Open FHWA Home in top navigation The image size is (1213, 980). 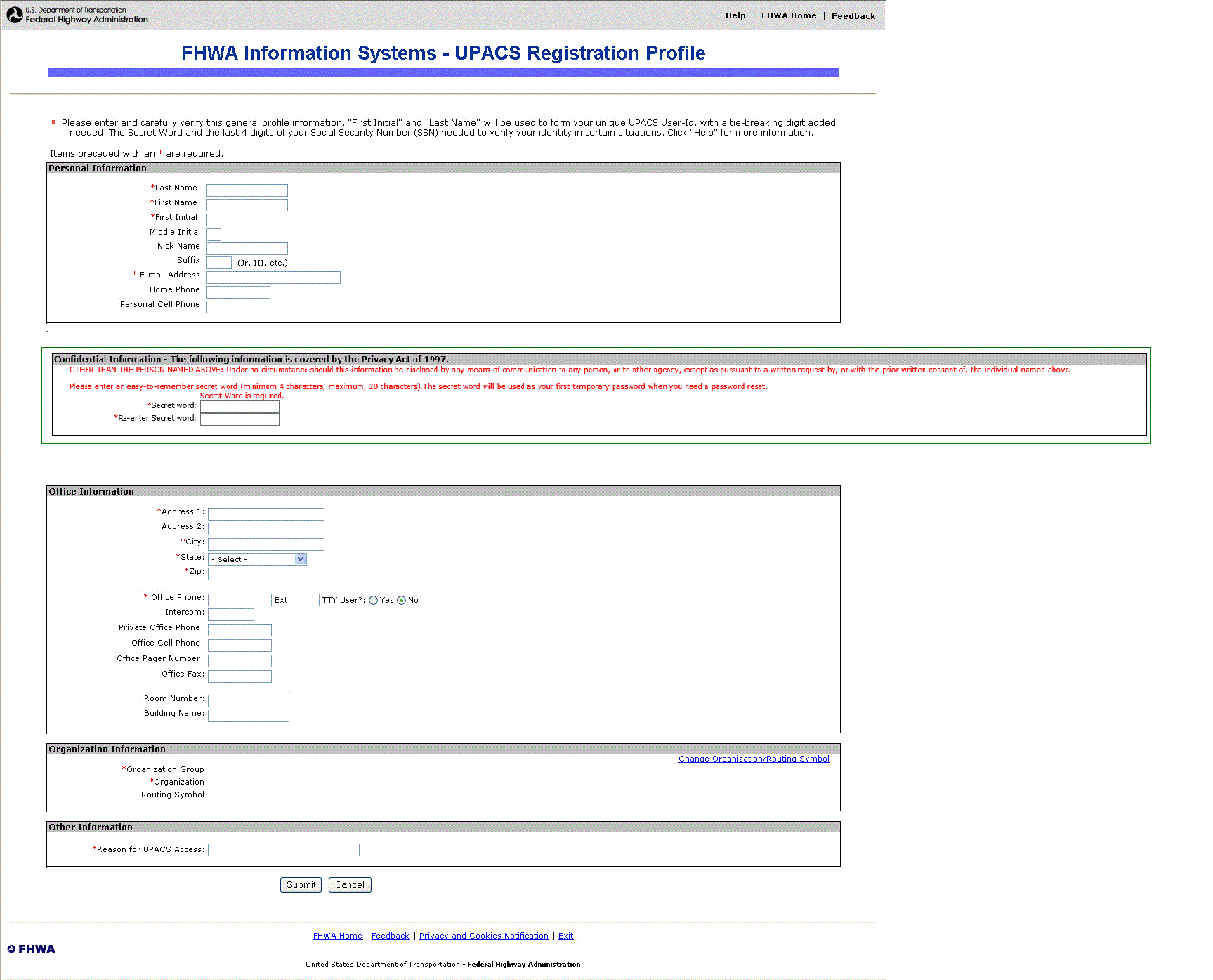click(789, 15)
